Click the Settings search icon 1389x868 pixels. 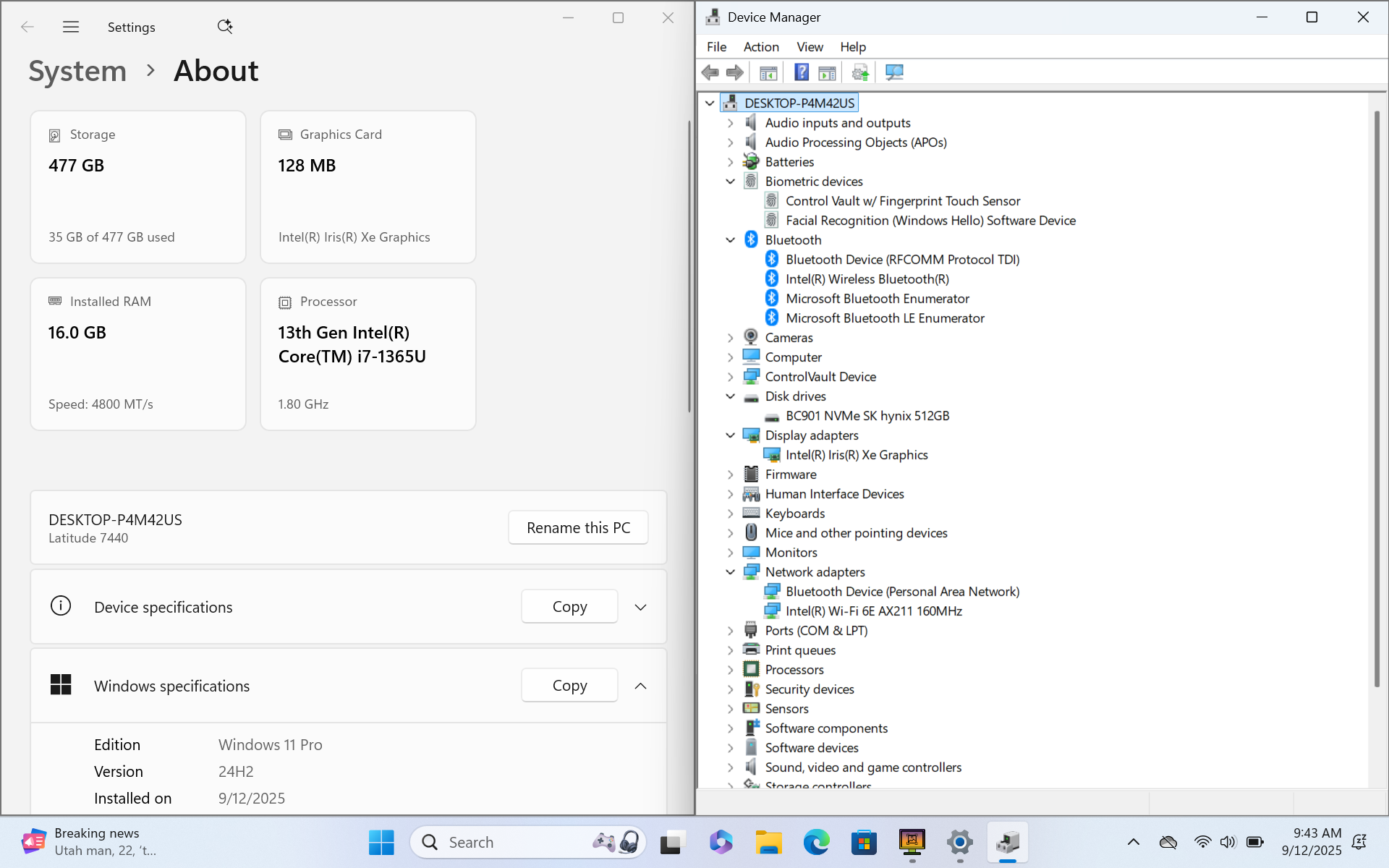[225, 27]
